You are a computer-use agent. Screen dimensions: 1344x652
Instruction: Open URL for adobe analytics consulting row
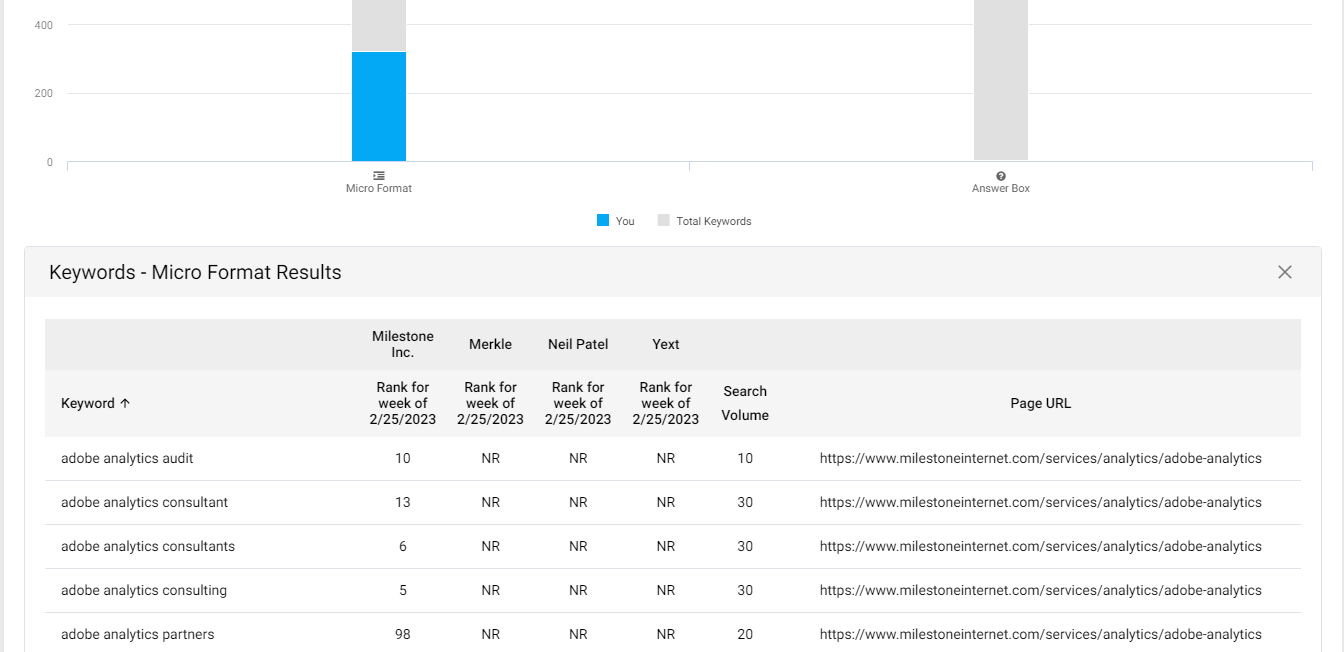pyautogui.click(x=1041, y=590)
